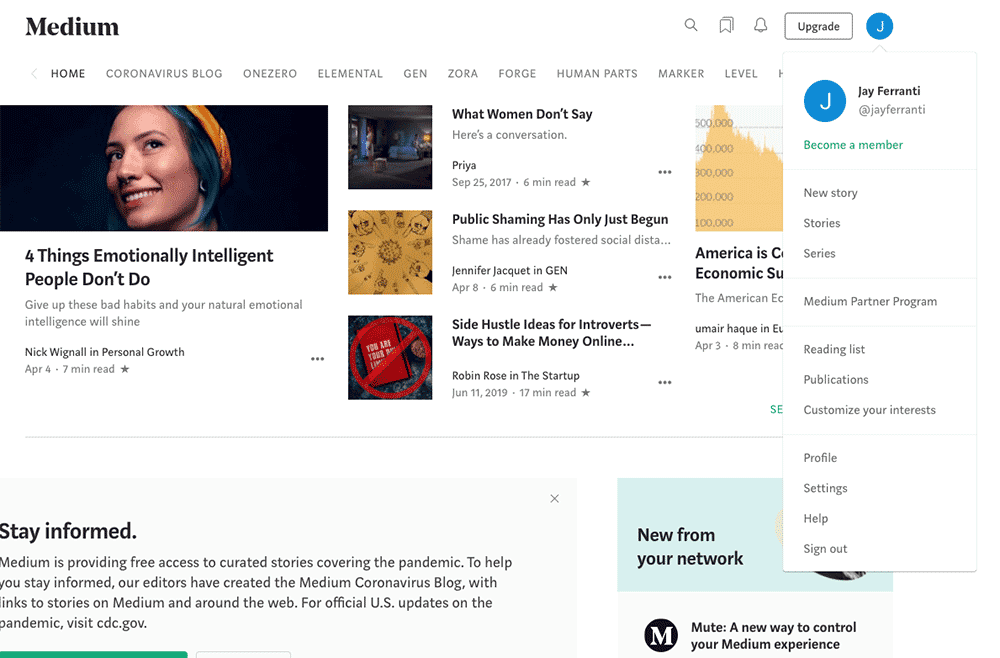Open your bookmarks icon
The width and height of the screenshot is (1000, 658).
click(726, 25)
